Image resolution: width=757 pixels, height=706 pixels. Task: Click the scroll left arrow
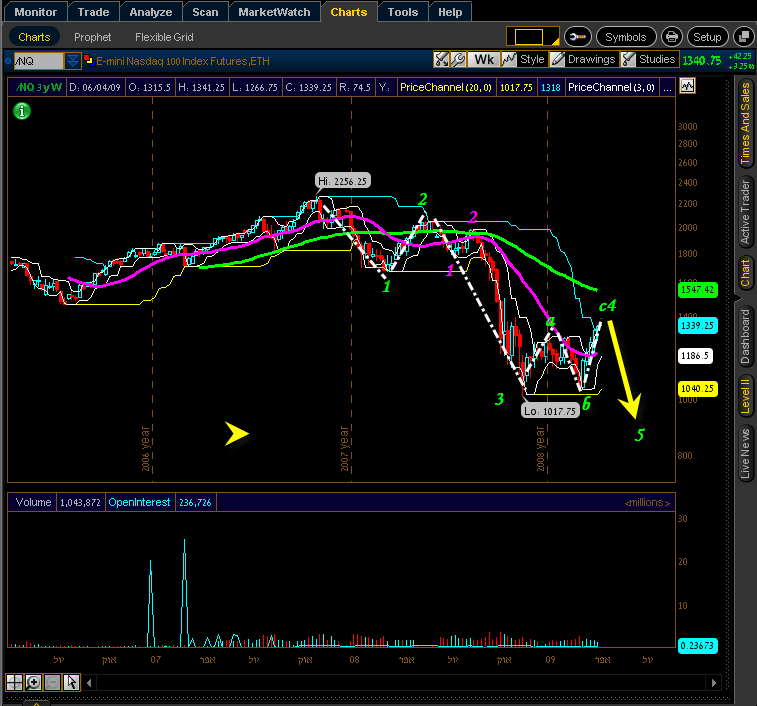[x=89, y=683]
